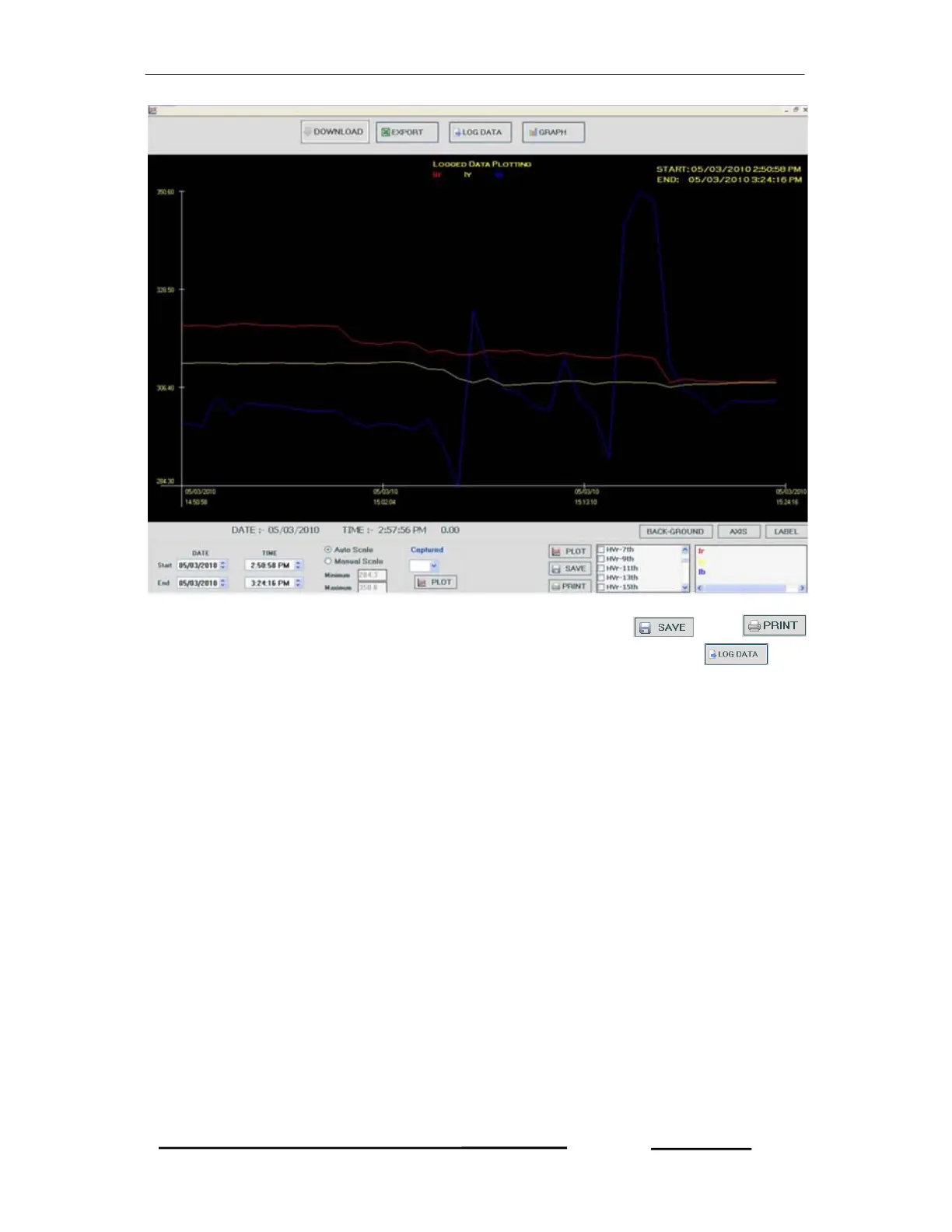
Task: Click the application icon in the title bar
Action: point(153,110)
